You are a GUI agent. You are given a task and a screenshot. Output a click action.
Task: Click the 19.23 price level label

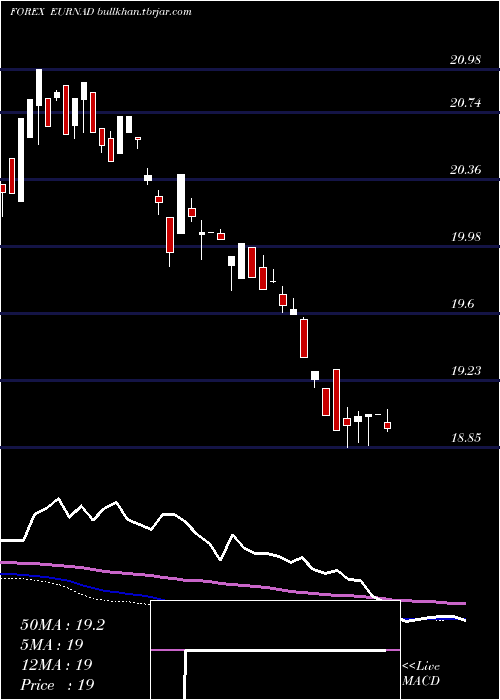[x=466, y=371]
